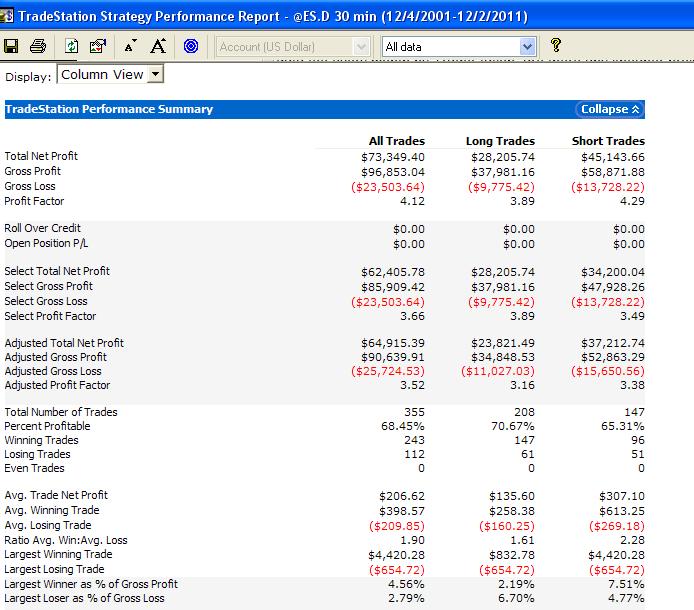Click the Even Trades row label

coord(34,468)
